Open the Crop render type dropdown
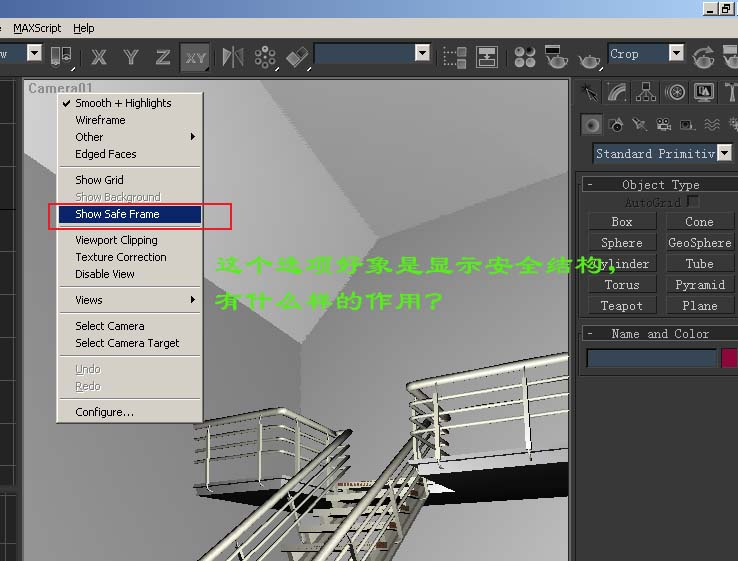Image resolution: width=738 pixels, height=561 pixels. point(676,54)
